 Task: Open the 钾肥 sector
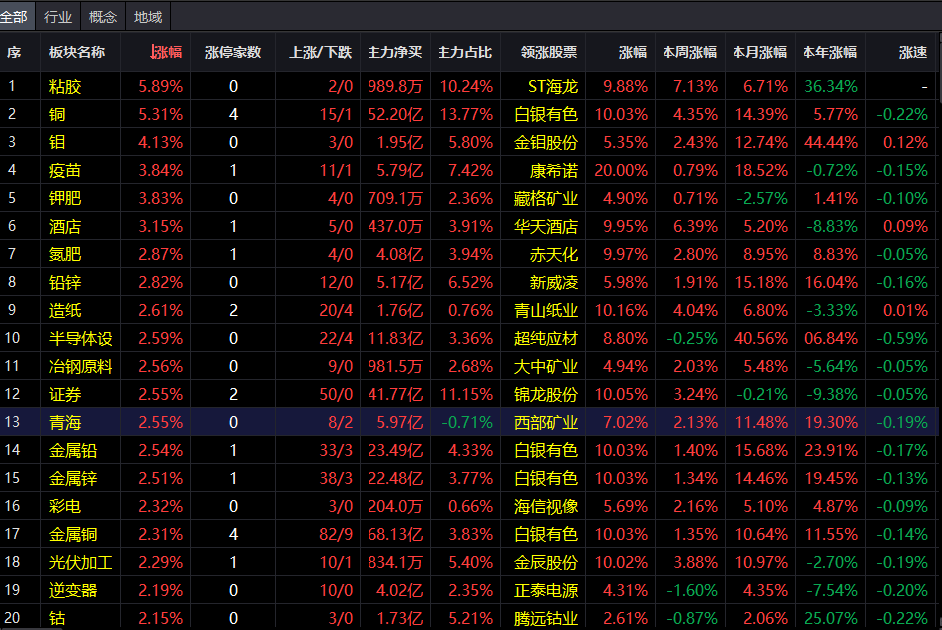[65, 198]
